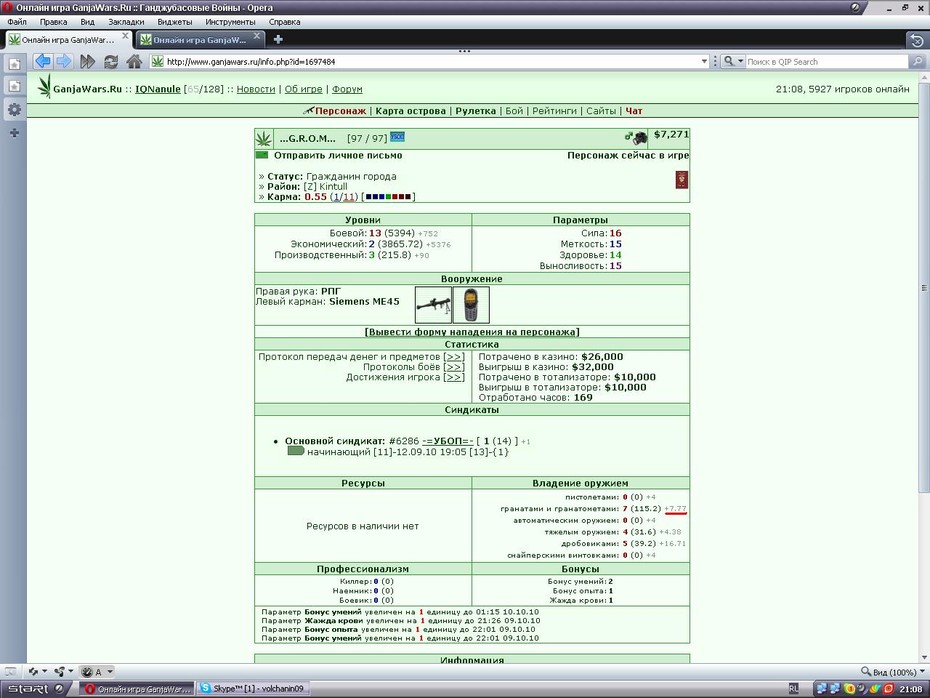Click the Бой link in navigation

tap(514, 111)
